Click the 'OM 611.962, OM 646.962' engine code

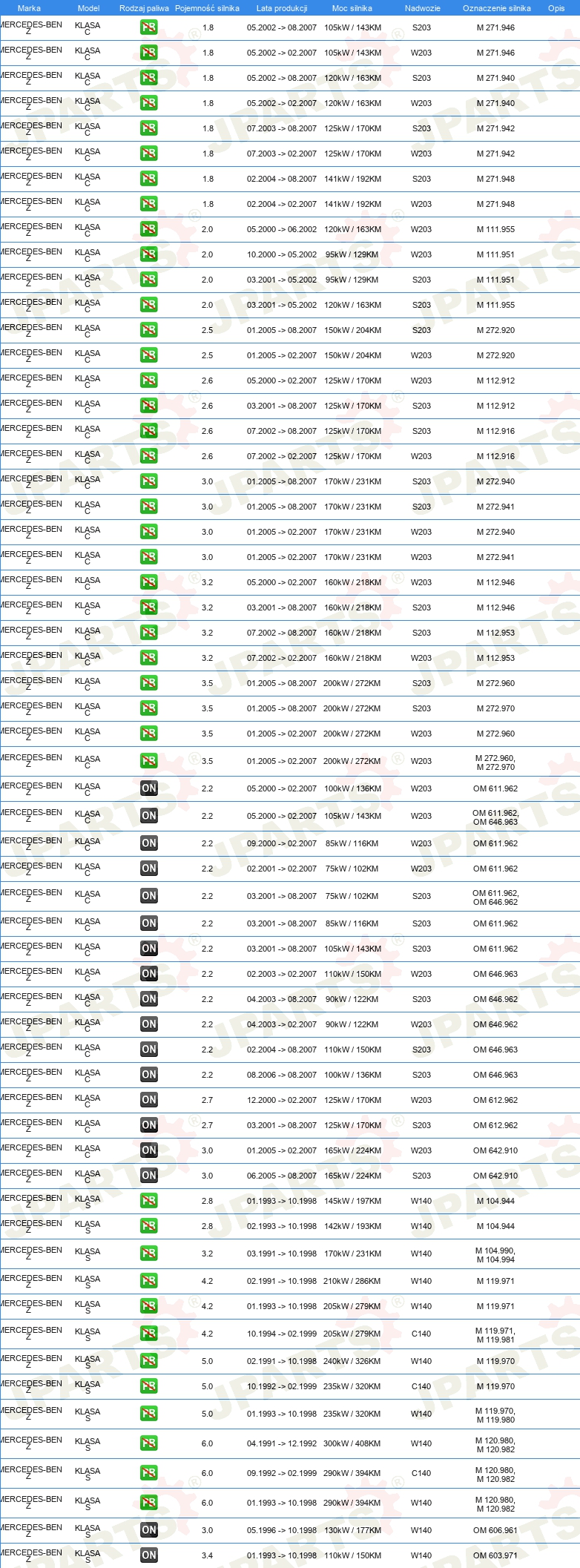point(495,897)
